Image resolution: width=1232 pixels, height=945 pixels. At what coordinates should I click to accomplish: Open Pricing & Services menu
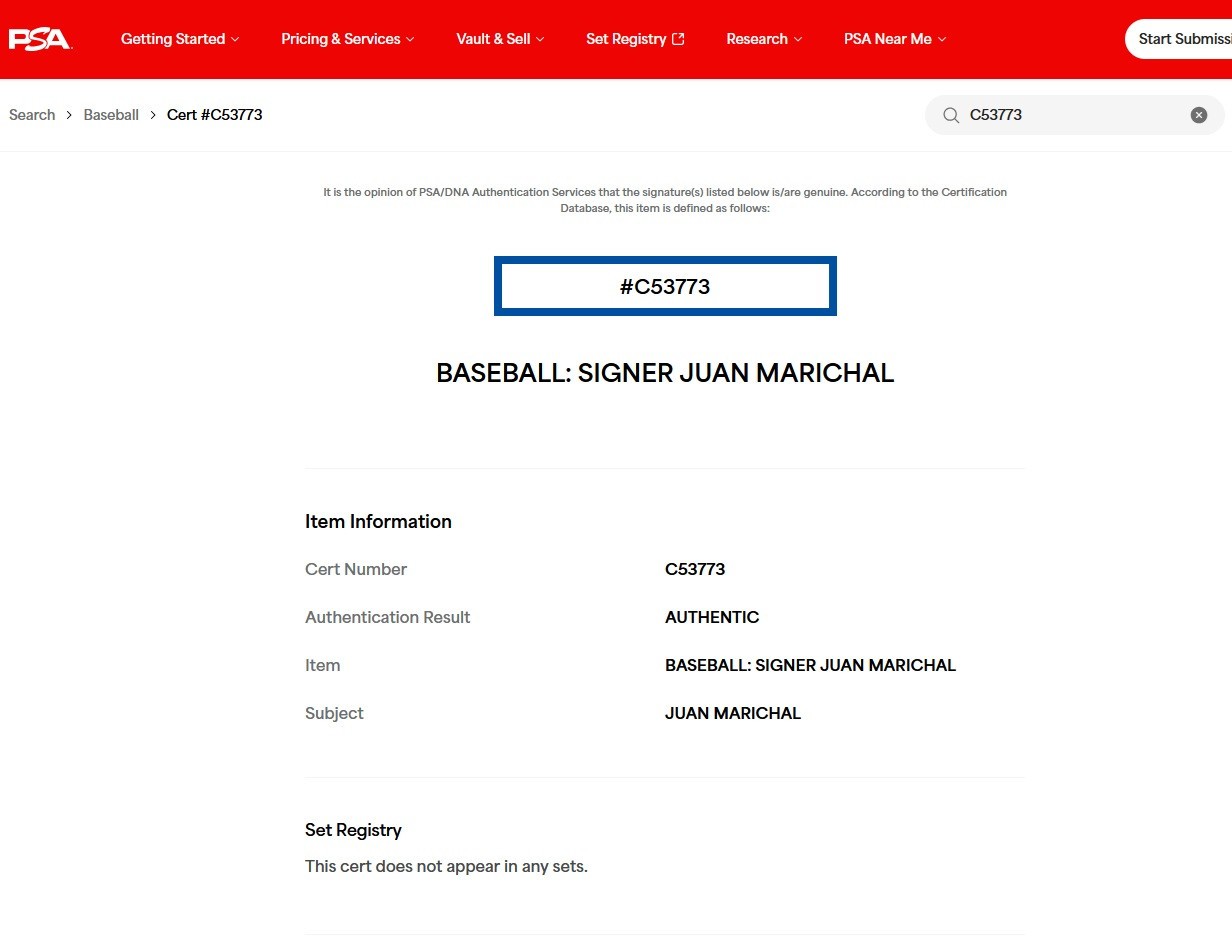click(x=348, y=39)
